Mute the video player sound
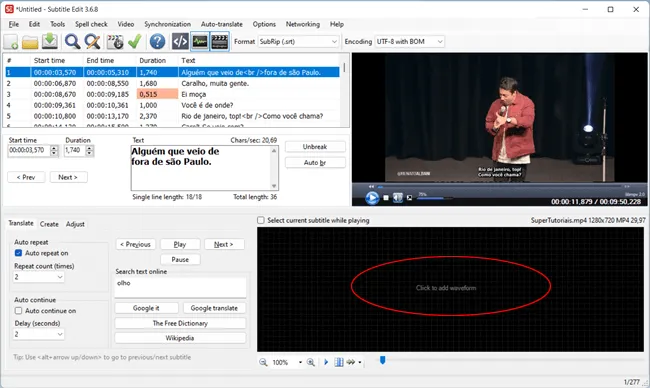 398,198
